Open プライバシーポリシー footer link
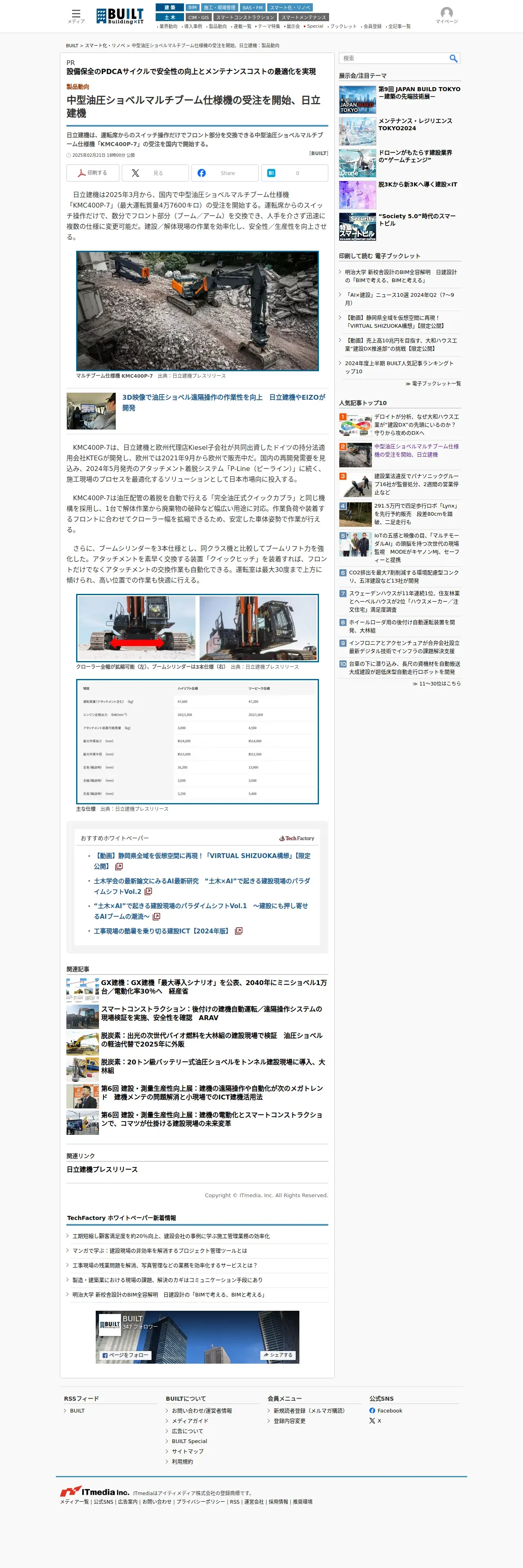 pyautogui.click(x=200, y=1502)
